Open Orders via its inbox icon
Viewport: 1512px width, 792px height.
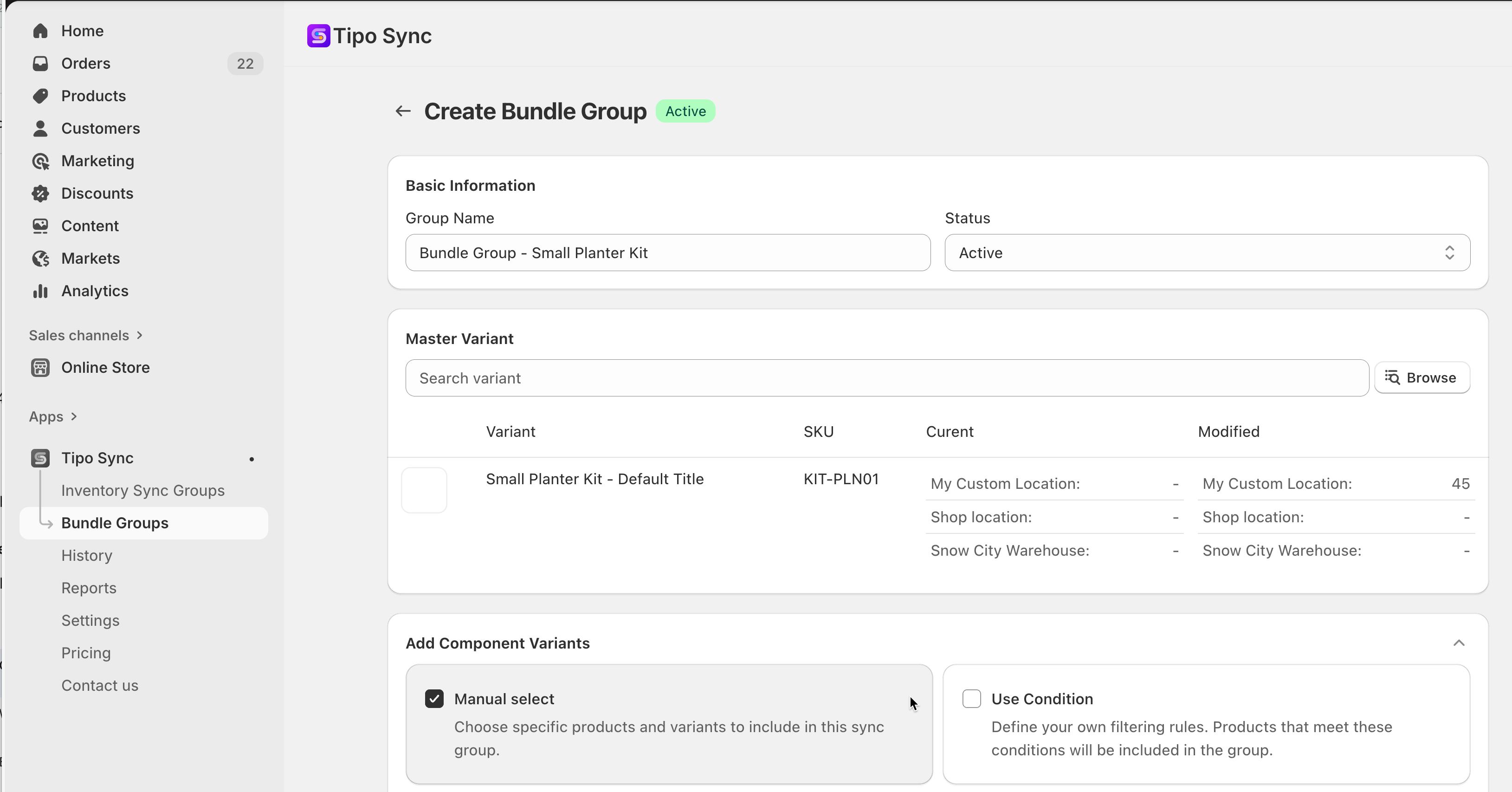click(x=40, y=64)
